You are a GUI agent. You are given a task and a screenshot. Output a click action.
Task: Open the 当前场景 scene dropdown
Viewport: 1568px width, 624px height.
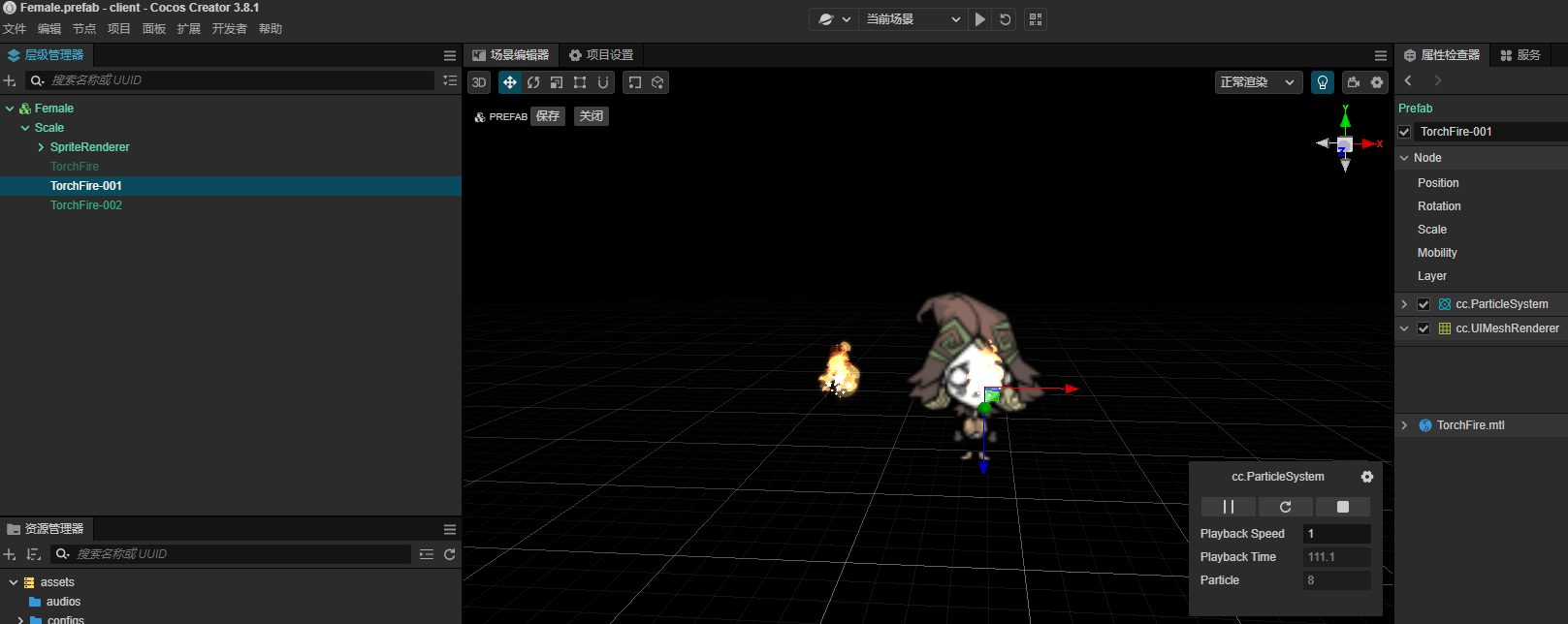912,19
